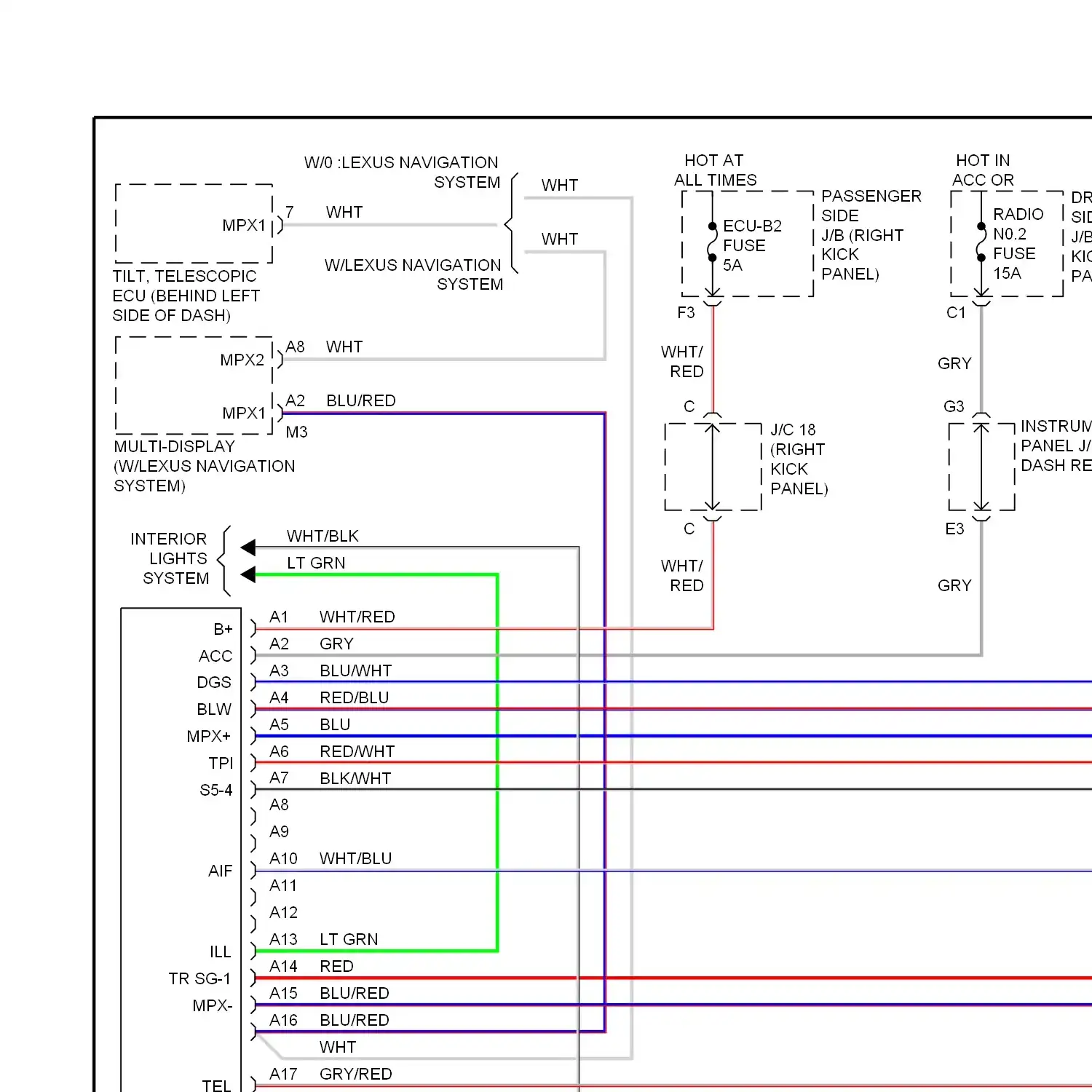Click connector label 'G3'
This screenshot has width=1092, height=1092.
click(x=954, y=407)
